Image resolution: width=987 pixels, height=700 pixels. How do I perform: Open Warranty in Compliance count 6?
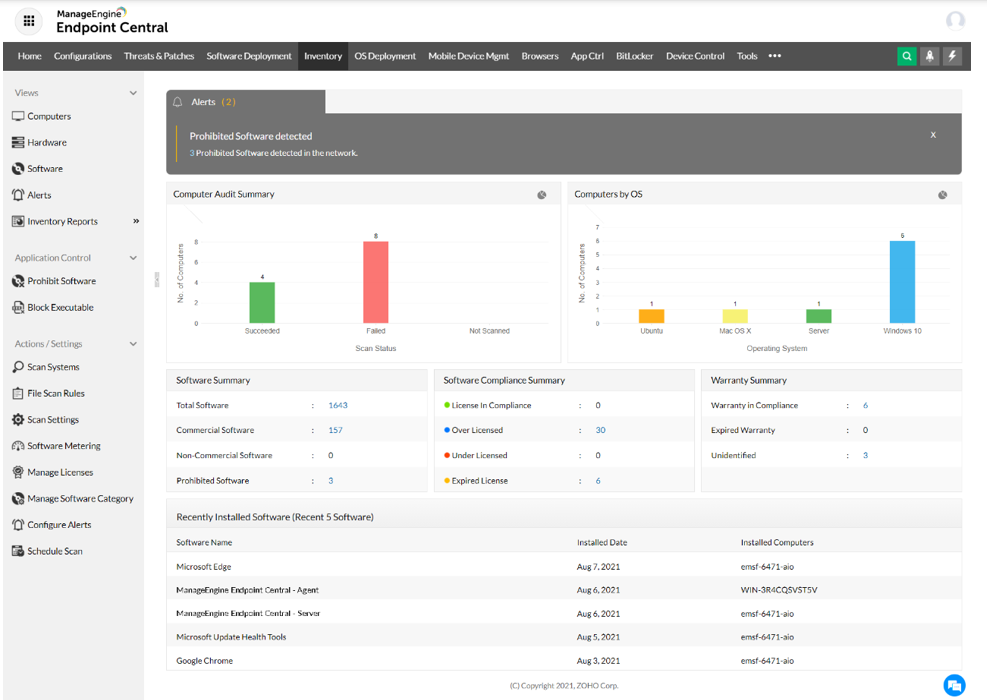click(866, 405)
